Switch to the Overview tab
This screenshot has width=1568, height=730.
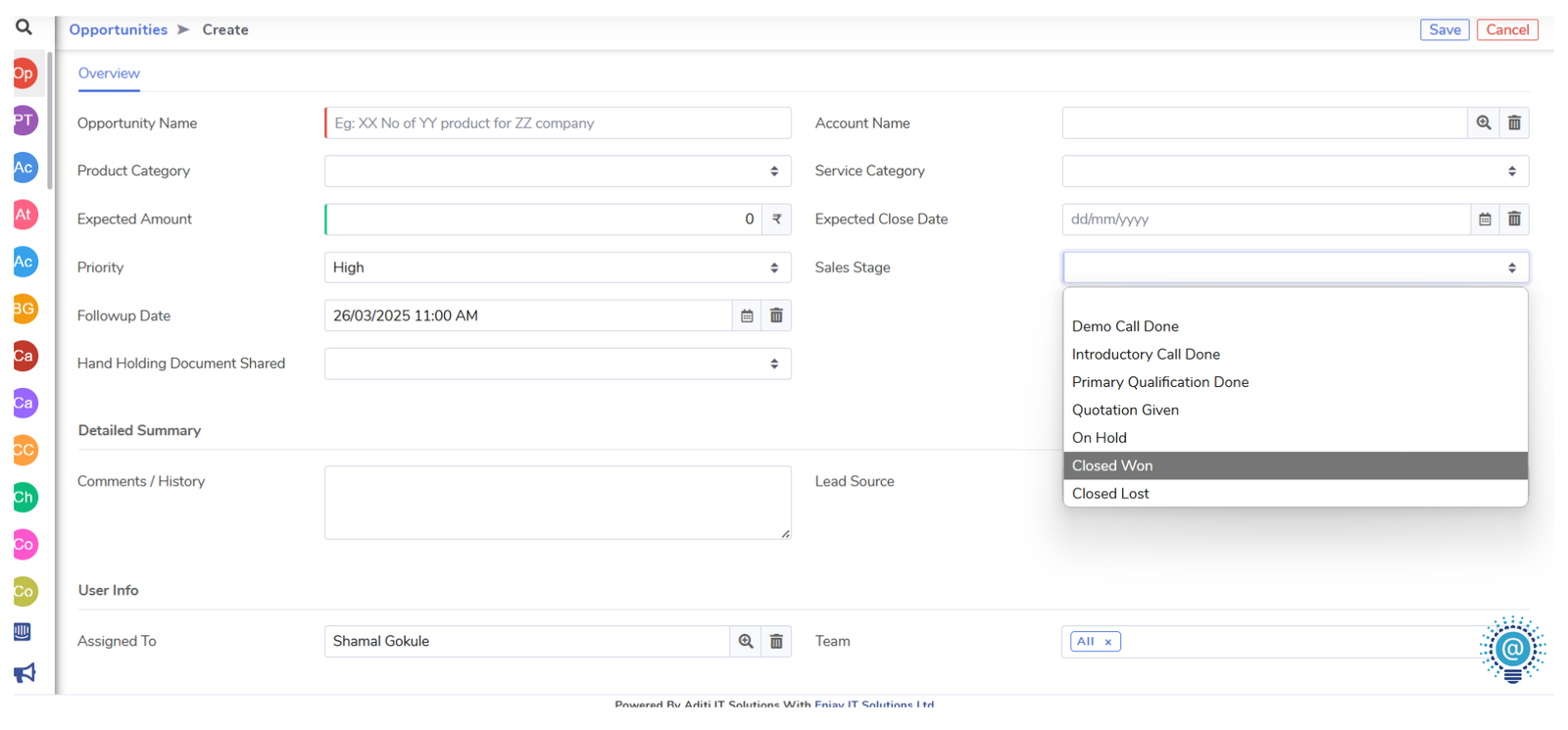point(109,73)
